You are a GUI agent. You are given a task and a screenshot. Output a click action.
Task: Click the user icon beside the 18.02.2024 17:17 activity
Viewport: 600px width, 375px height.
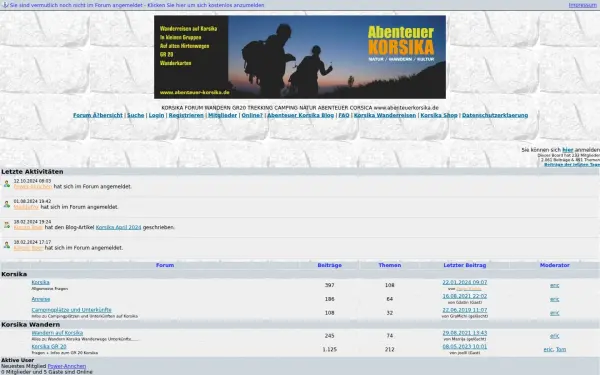(x=7, y=245)
